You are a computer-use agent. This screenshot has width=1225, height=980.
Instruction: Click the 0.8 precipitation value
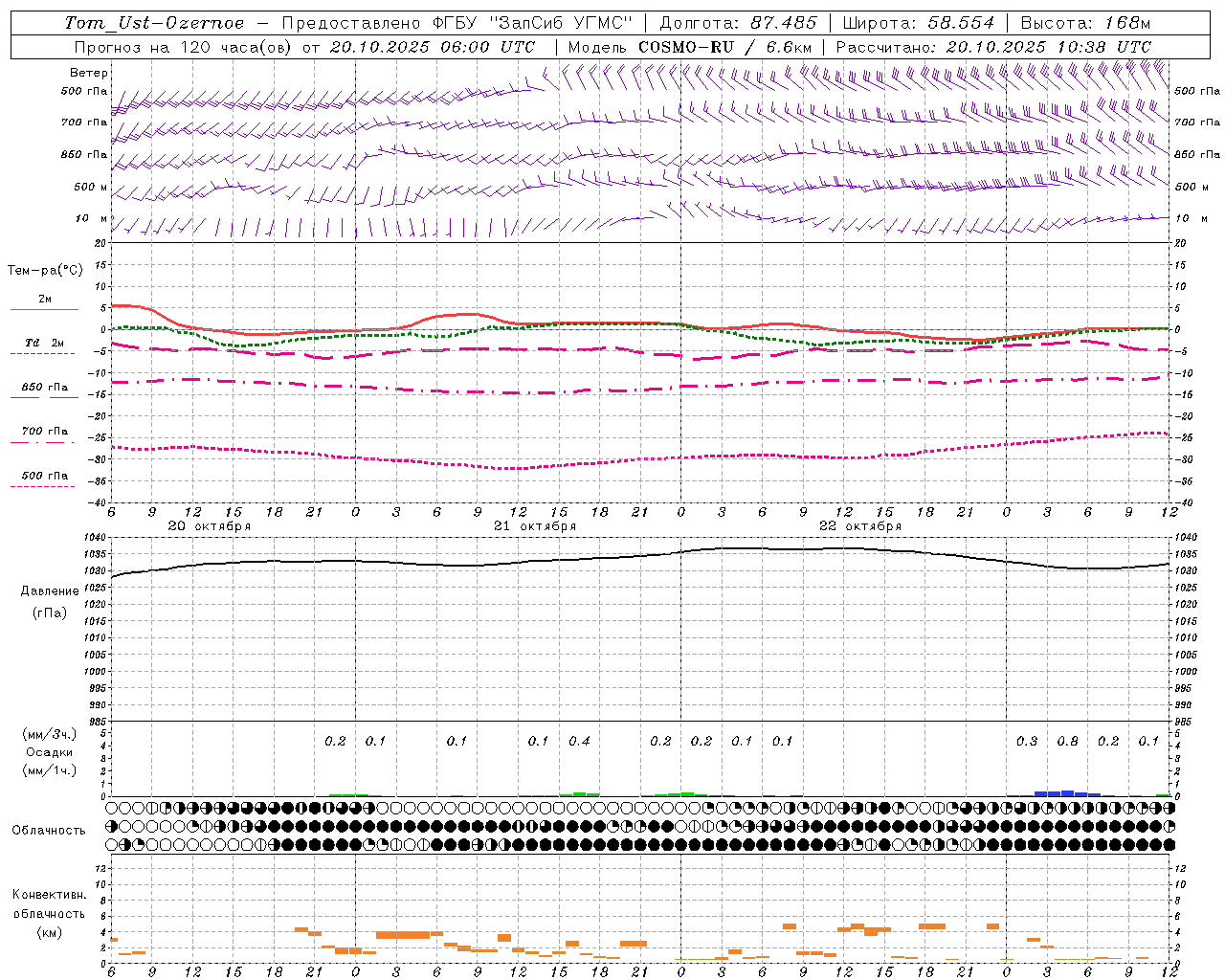click(1067, 741)
